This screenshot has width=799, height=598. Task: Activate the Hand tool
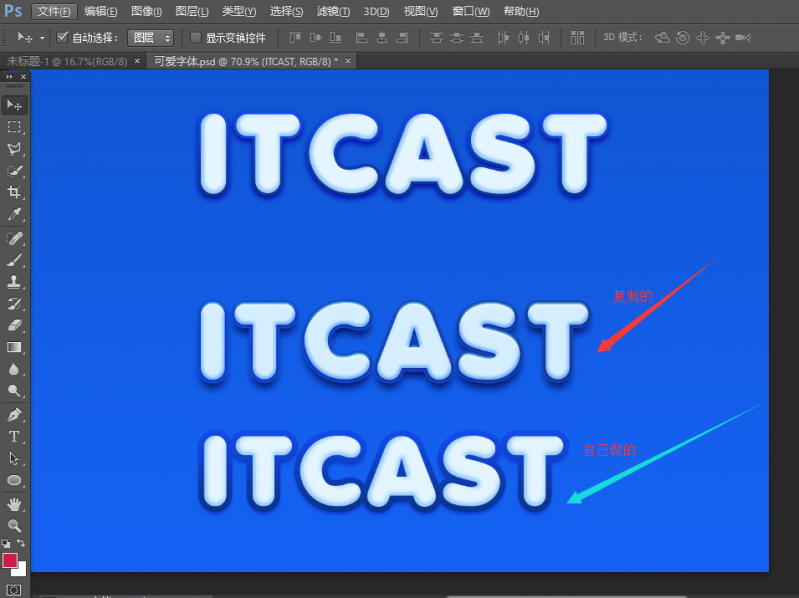(x=14, y=503)
